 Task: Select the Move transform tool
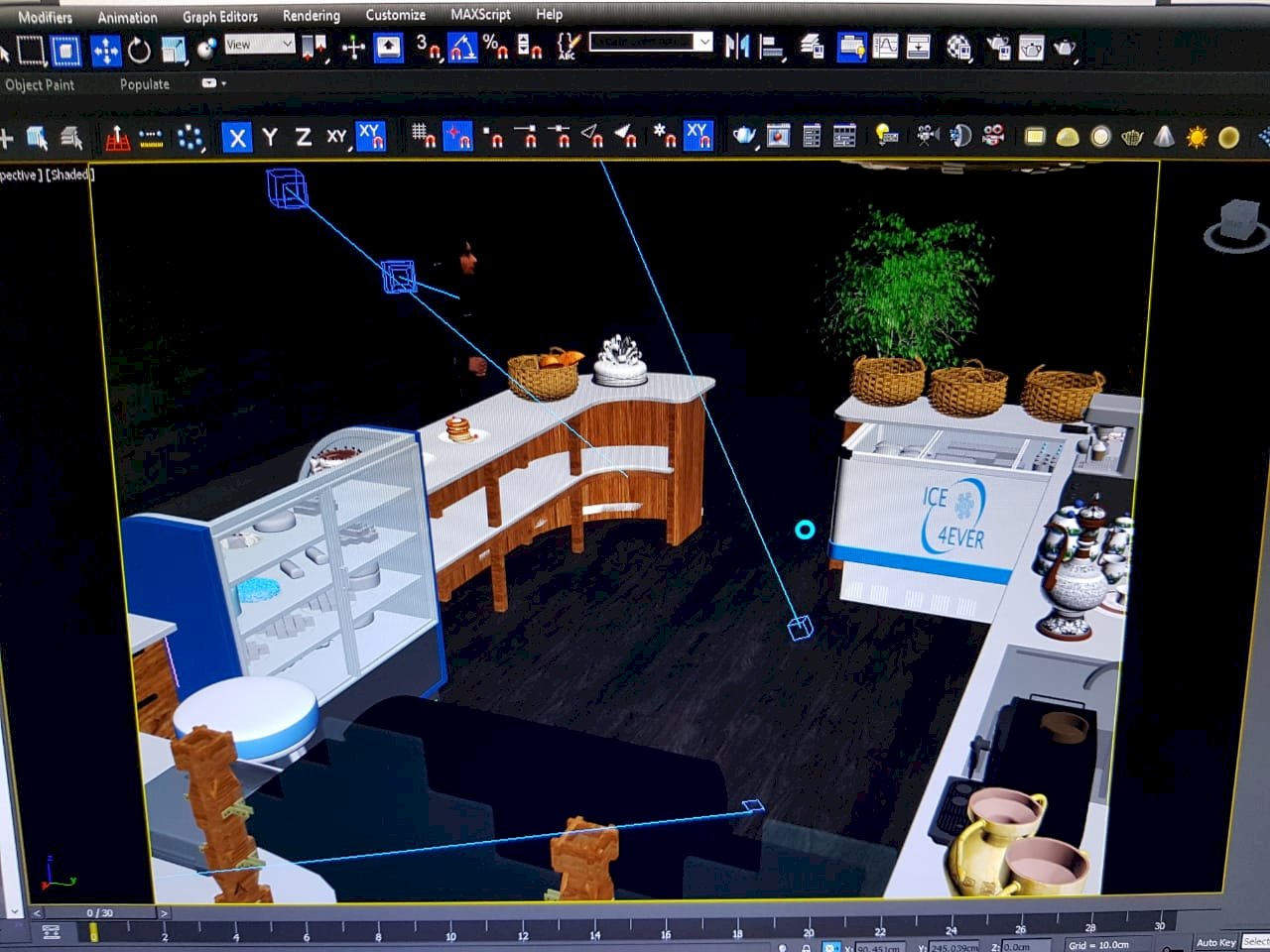click(105, 50)
